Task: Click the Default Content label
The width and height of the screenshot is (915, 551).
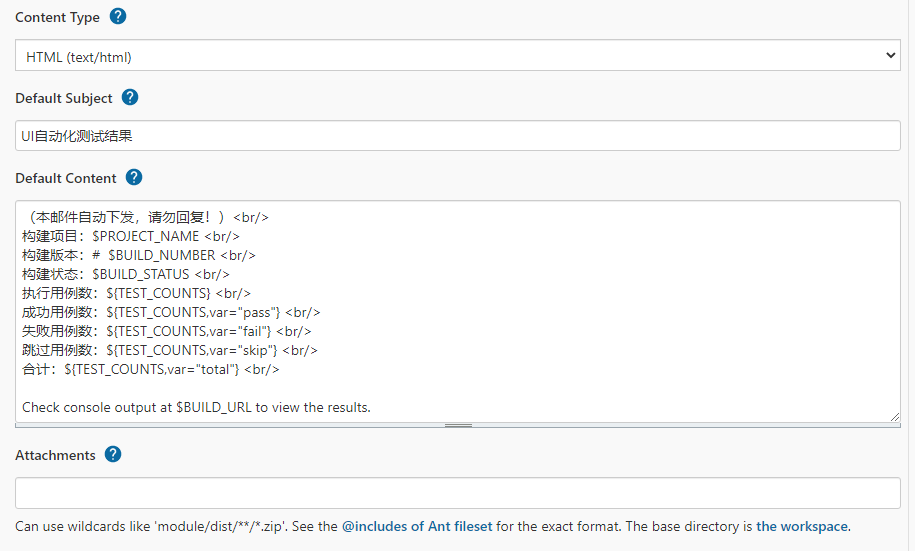Action: pyautogui.click(x=66, y=178)
